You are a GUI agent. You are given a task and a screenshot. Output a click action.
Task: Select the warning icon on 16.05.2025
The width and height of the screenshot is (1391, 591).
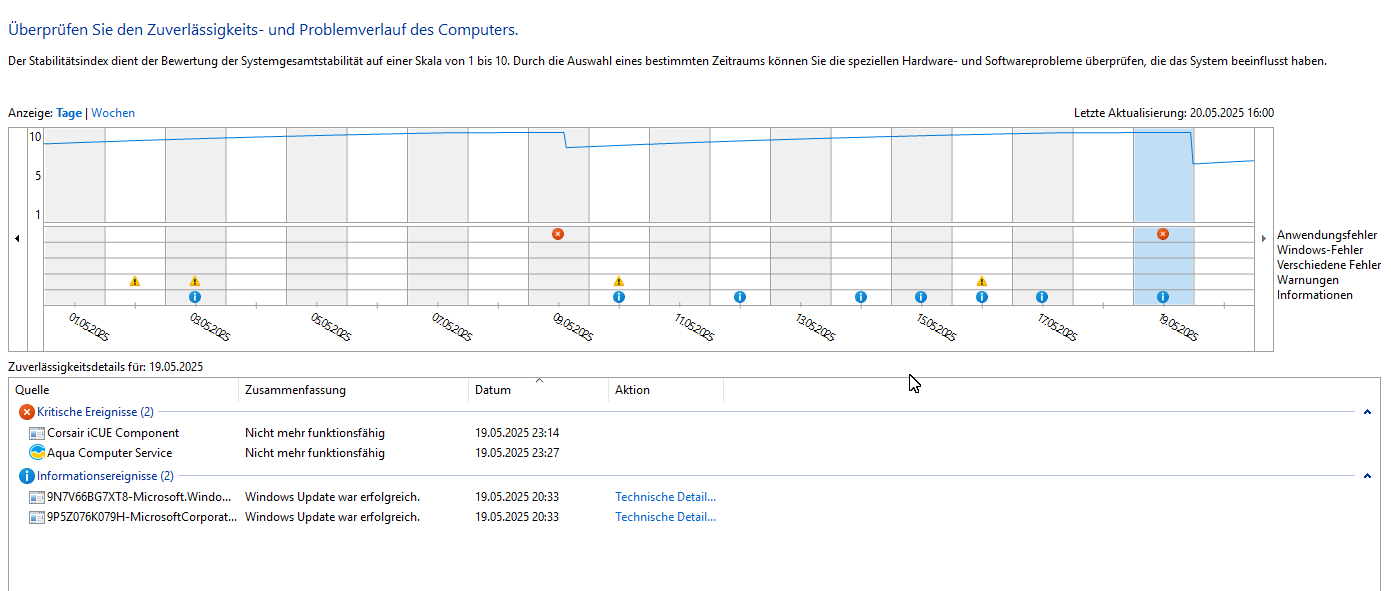point(982,281)
